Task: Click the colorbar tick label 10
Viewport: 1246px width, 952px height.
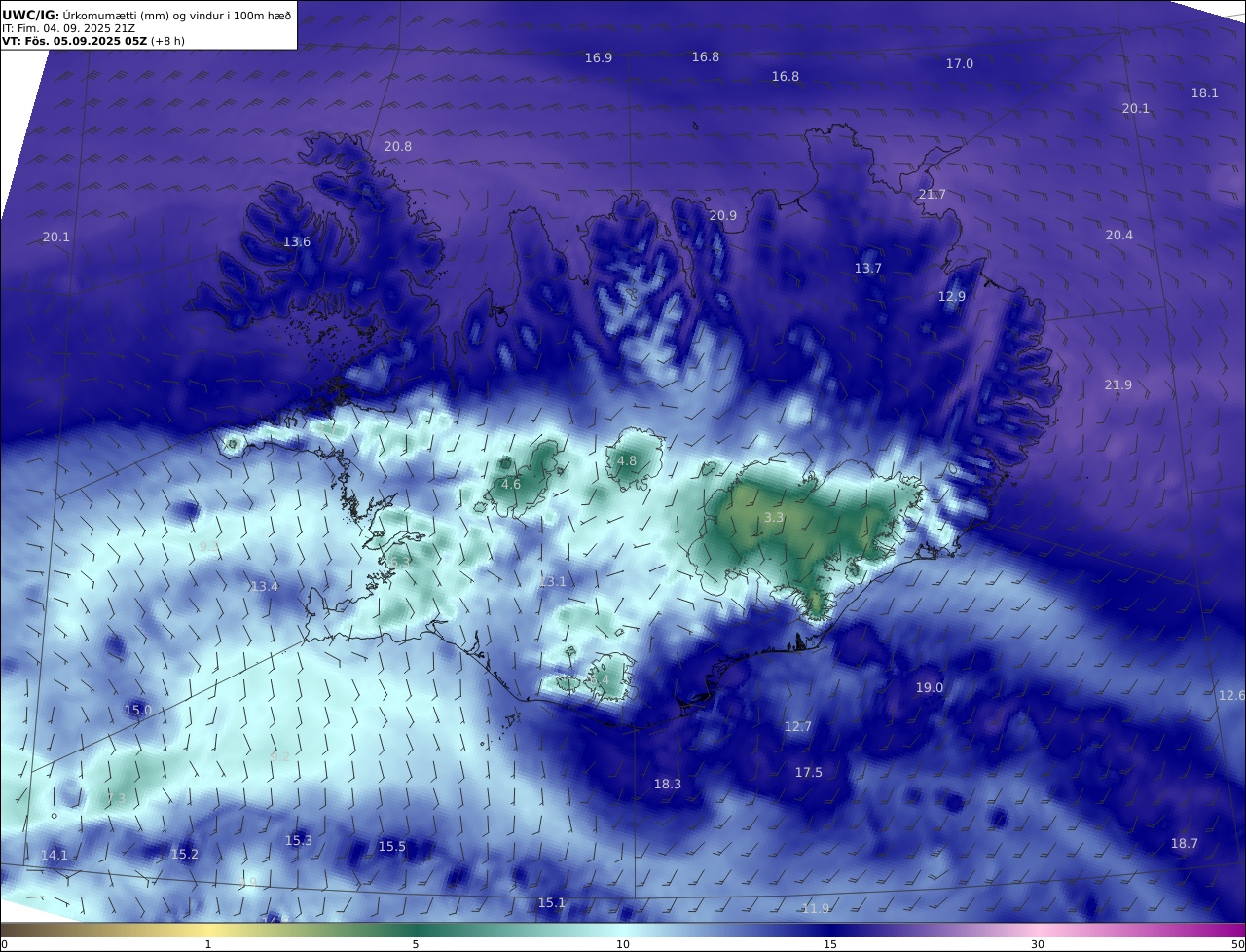Action: pyautogui.click(x=623, y=944)
